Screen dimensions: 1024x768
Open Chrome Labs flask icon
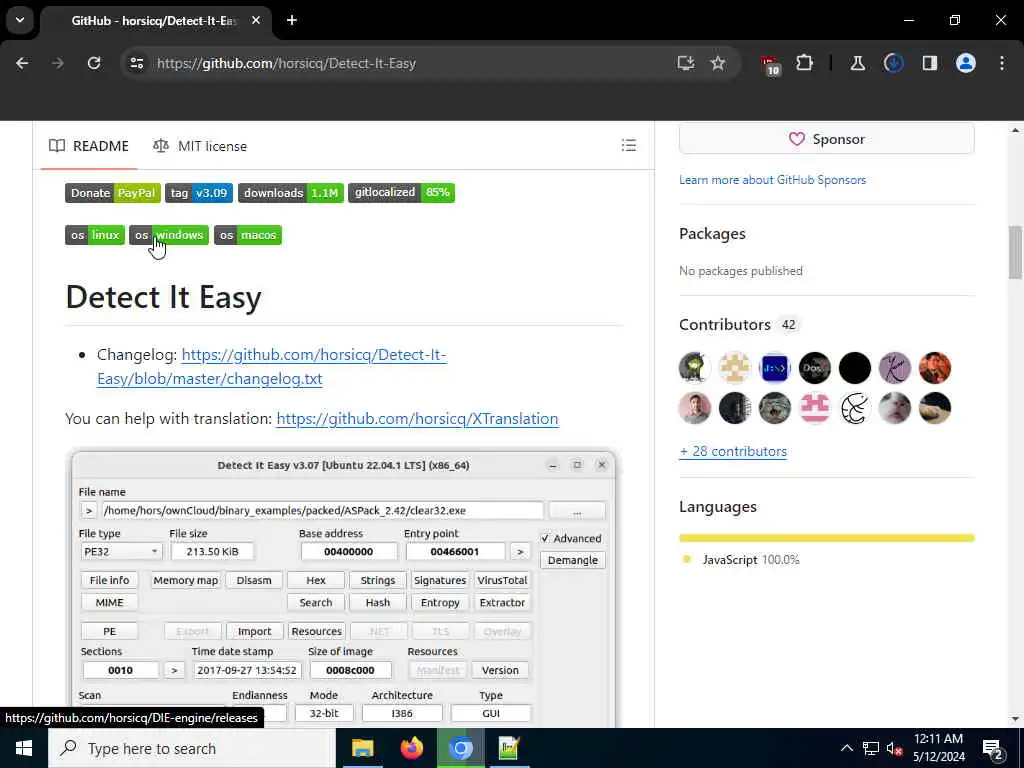pos(857,63)
